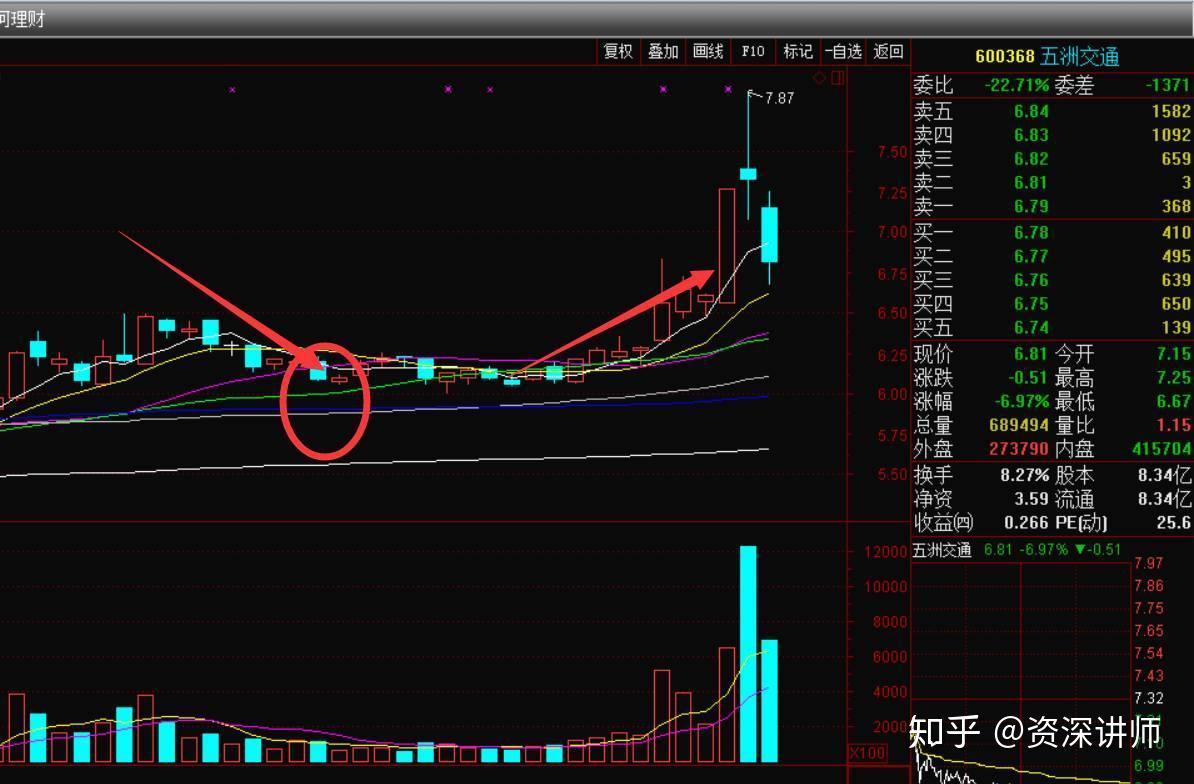The width and height of the screenshot is (1194, 784).
Task: Open the 叠加 overlay option
Action: coord(662,52)
